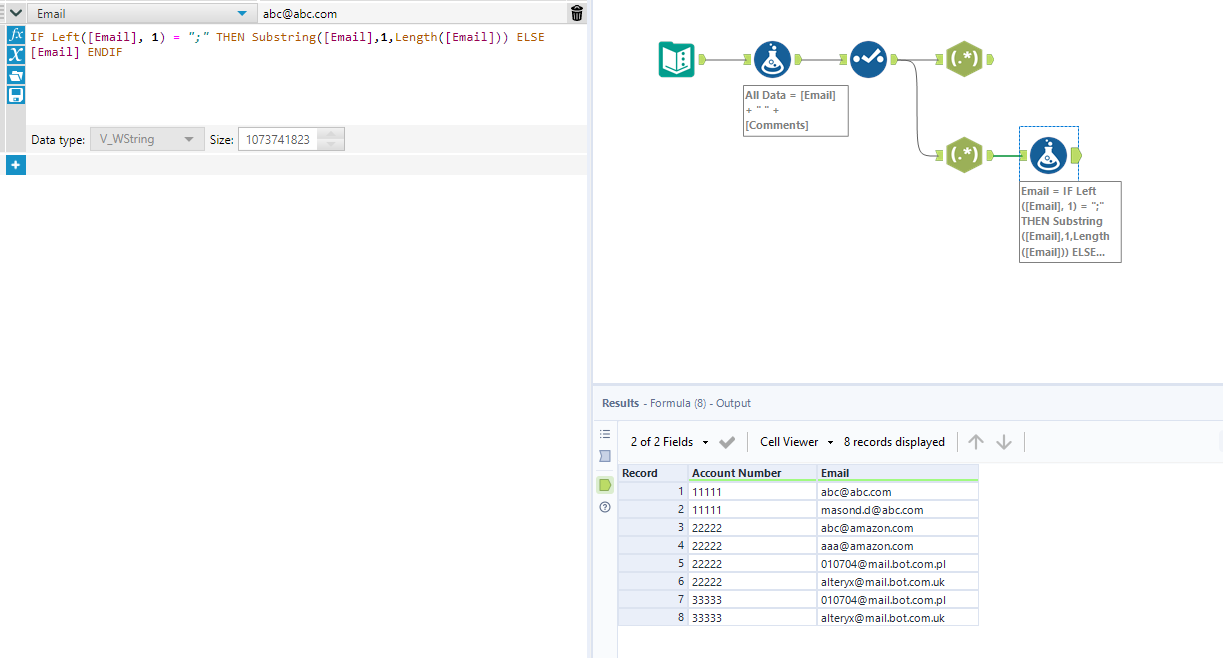Screen dimensions: 1223x658
Task: Select the fx functions icon in expression editor
Action: 15,33
